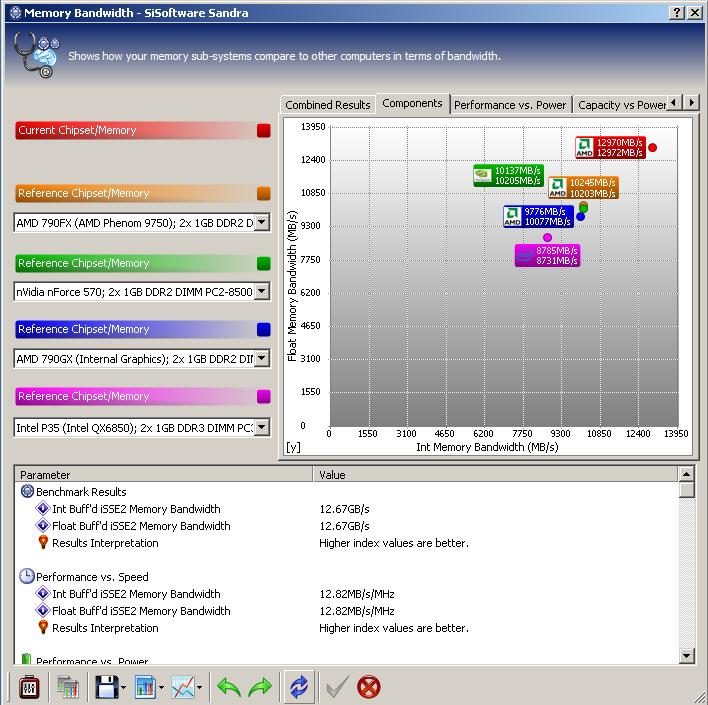Toggle the blue Reference Chipset color box

point(264,329)
